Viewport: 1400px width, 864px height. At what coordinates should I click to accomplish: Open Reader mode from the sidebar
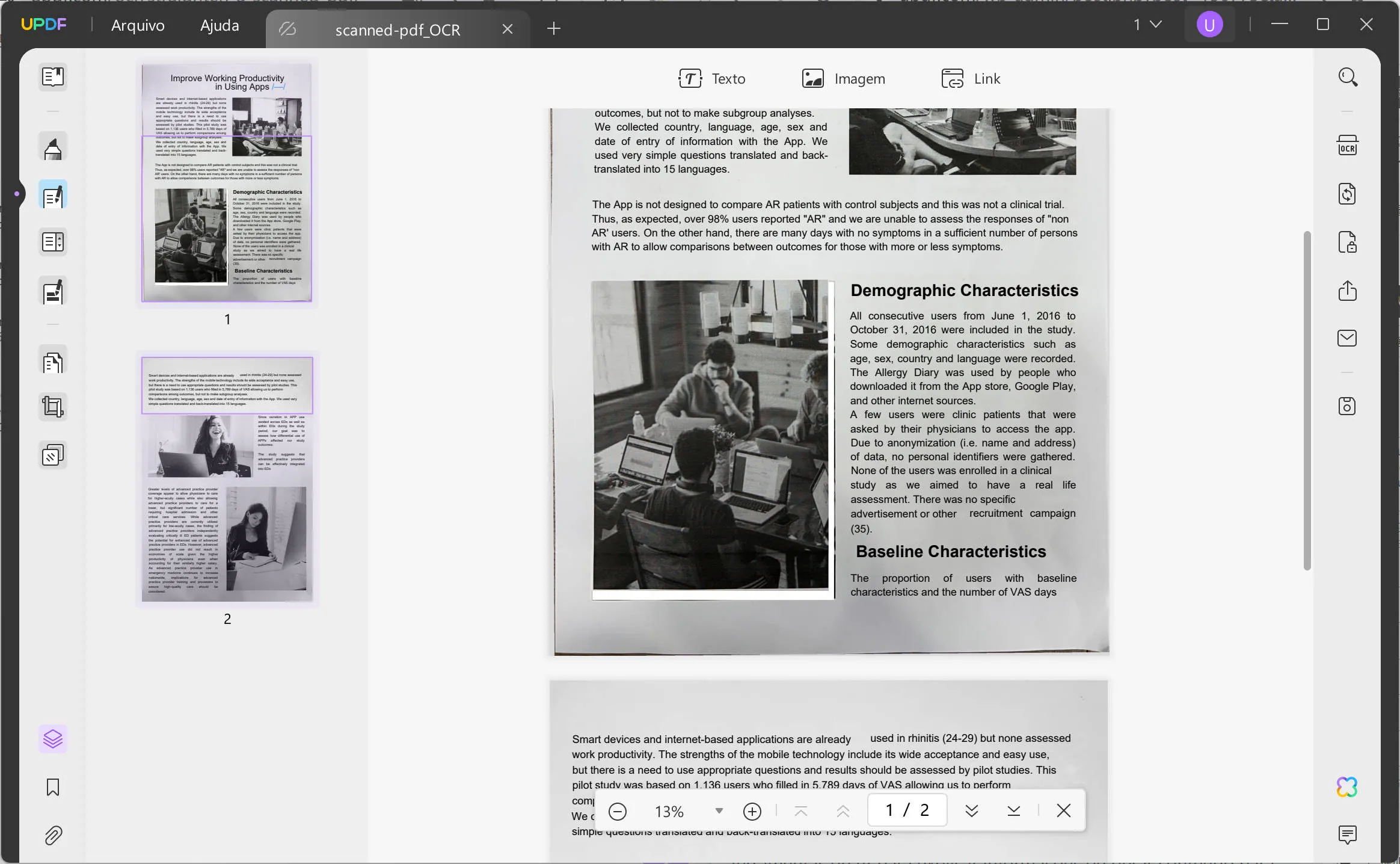(53, 78)
